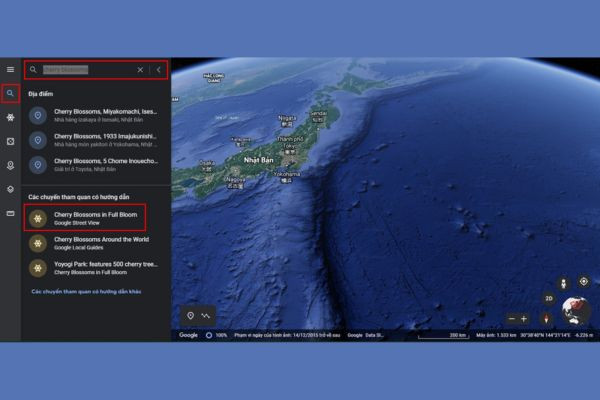This screenshot has width=600, height=400.
Task: Click the Yoyogi Park tour wheel icon
Action: [38, 268]
